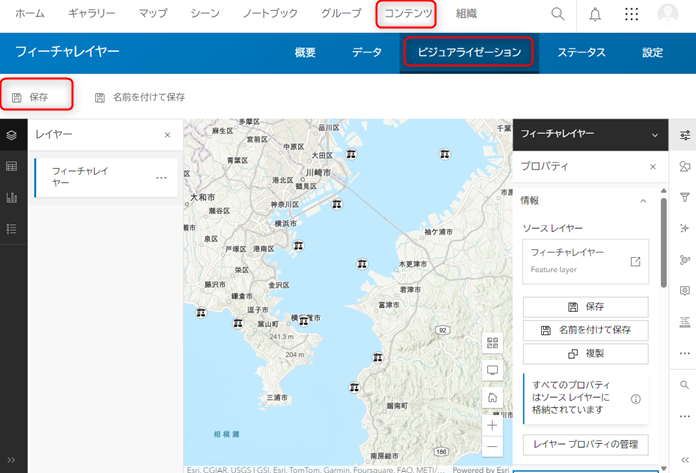This screenshot has width=696, height=473.
Task: Go to シーン in top navigation
Action: click(205, 14)
